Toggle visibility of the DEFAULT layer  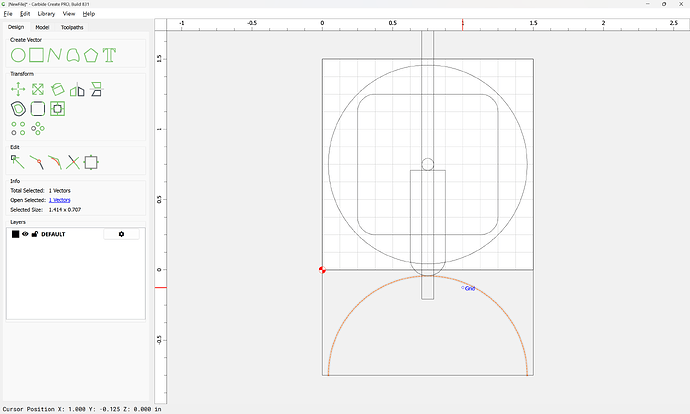point(25,234)
